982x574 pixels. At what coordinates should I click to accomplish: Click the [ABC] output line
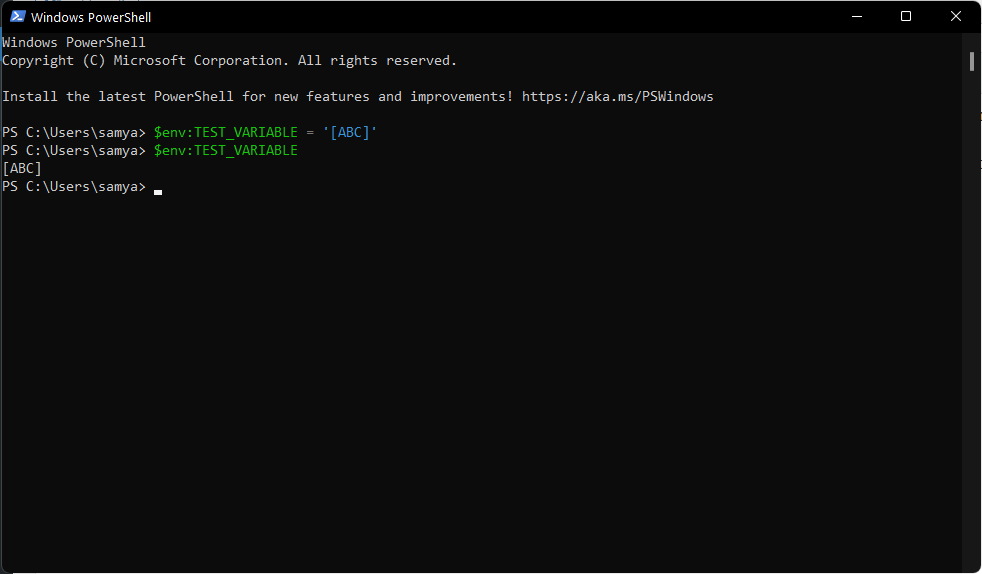click(x=22, y=169)
